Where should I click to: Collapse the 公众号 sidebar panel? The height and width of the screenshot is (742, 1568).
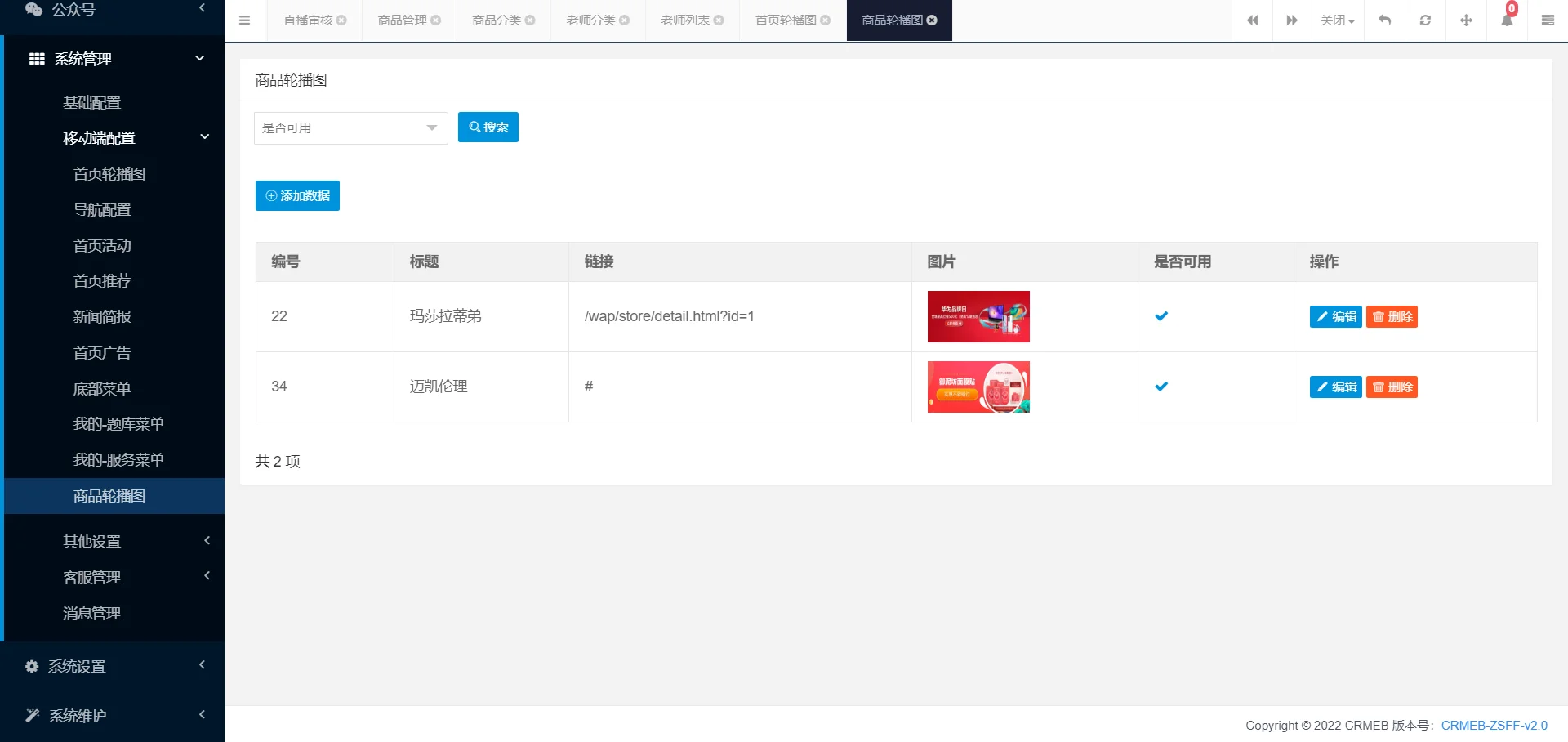pos(203,8)
